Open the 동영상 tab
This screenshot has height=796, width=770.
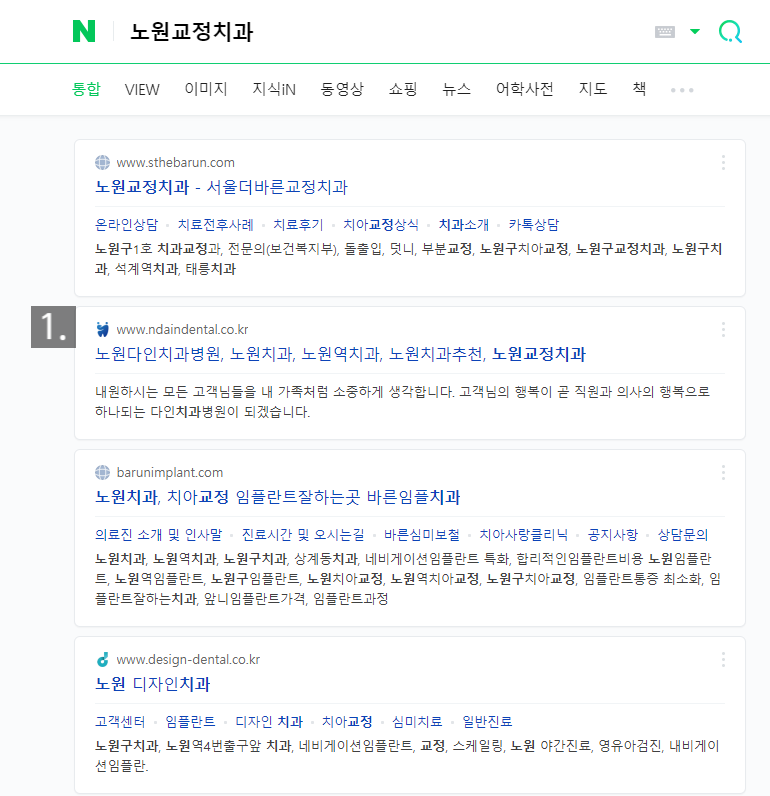pos(342,89)
